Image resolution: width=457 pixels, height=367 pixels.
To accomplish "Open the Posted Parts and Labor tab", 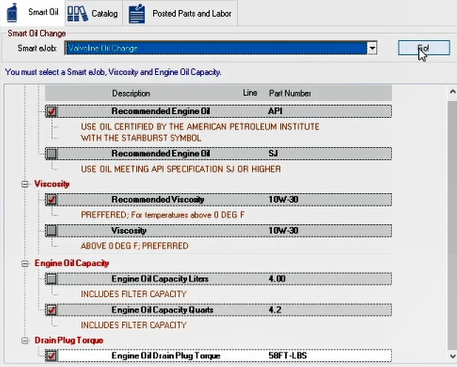I will click(180, 13).
